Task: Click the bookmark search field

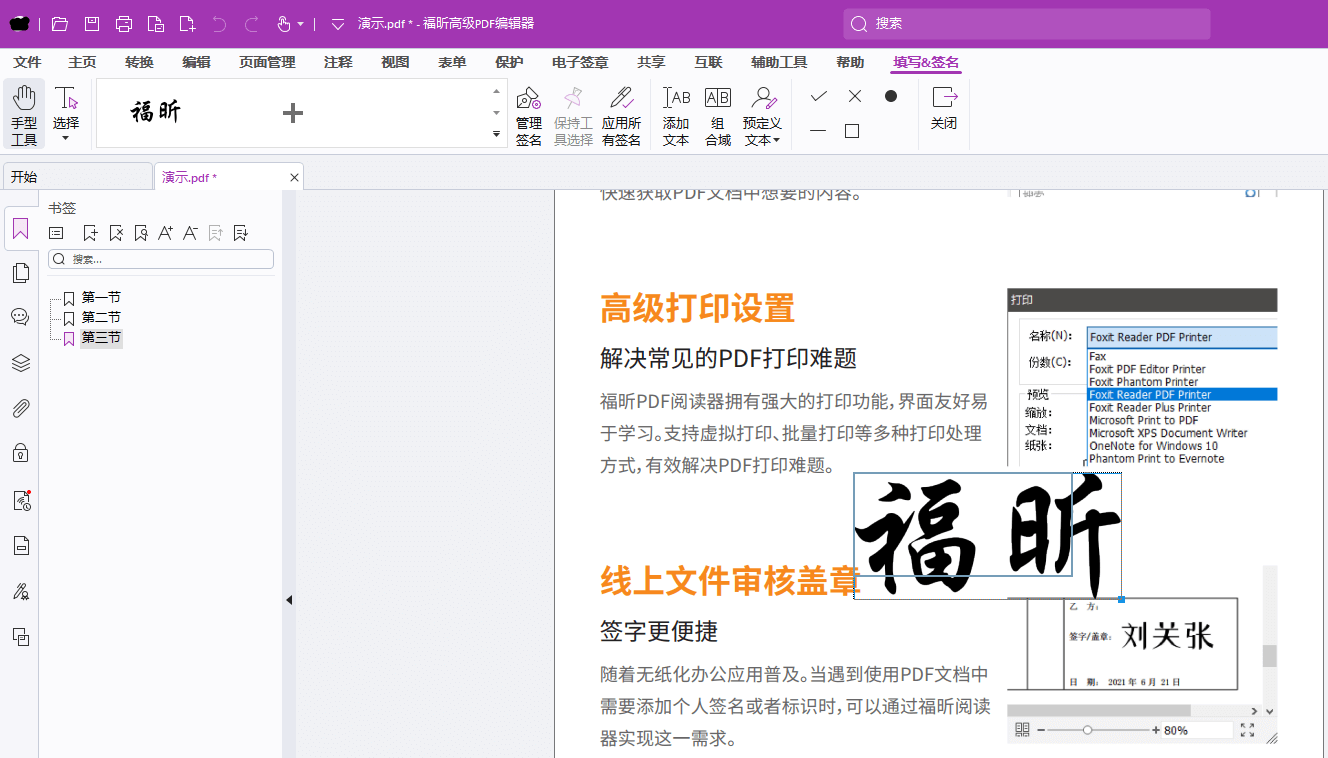Action: (161, 259)
